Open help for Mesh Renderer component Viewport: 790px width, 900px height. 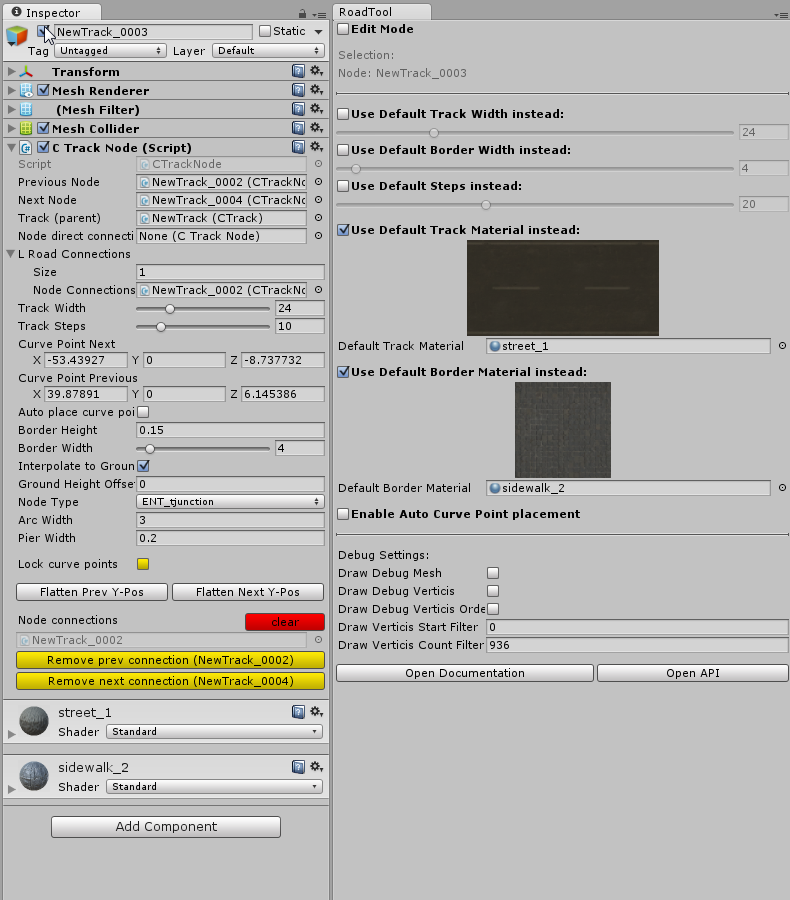point(298,90)
